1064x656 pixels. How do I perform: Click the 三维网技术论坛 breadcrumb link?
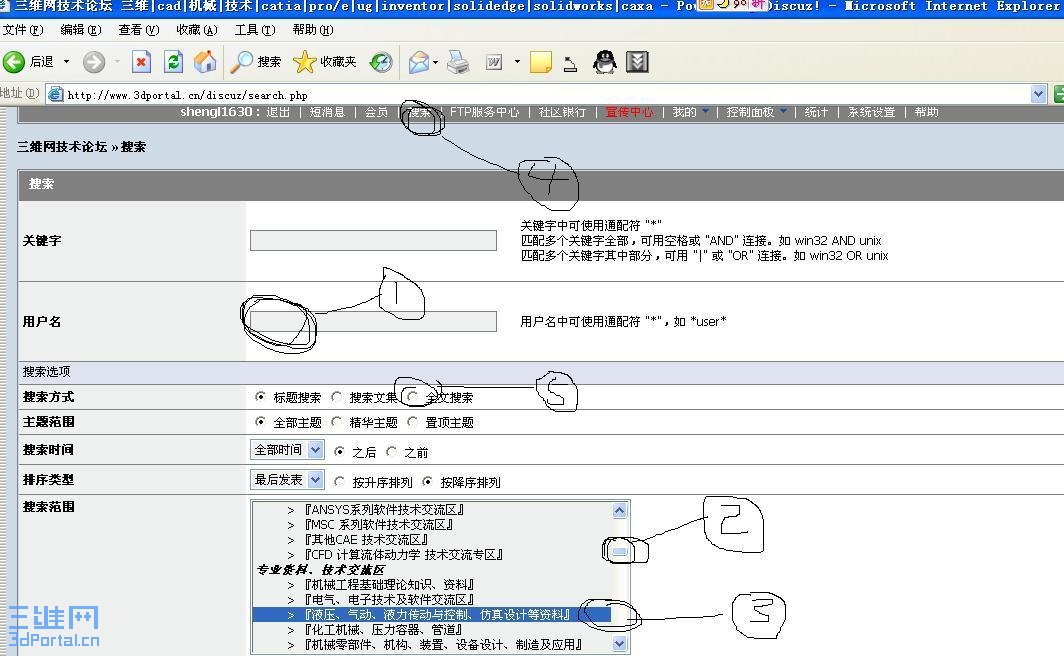(x=62, y=147)
